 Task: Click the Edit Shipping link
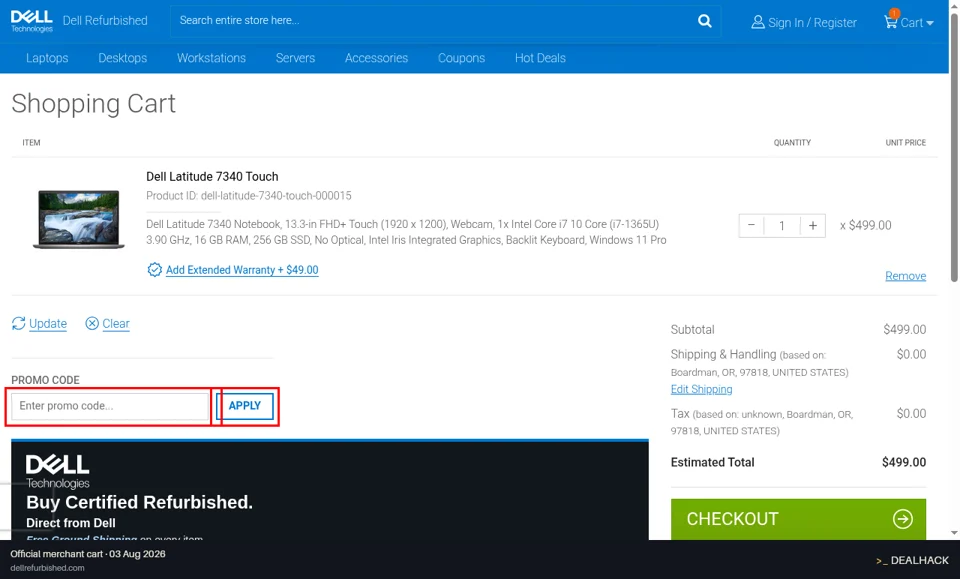[x=701, y=389]
